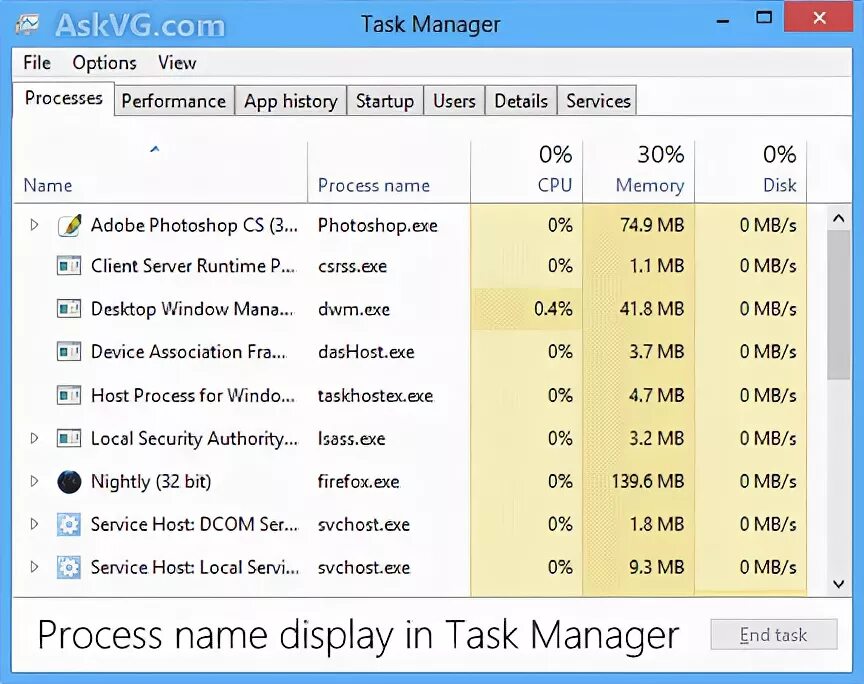Click the scrollbar down arrow

(839, 583)
